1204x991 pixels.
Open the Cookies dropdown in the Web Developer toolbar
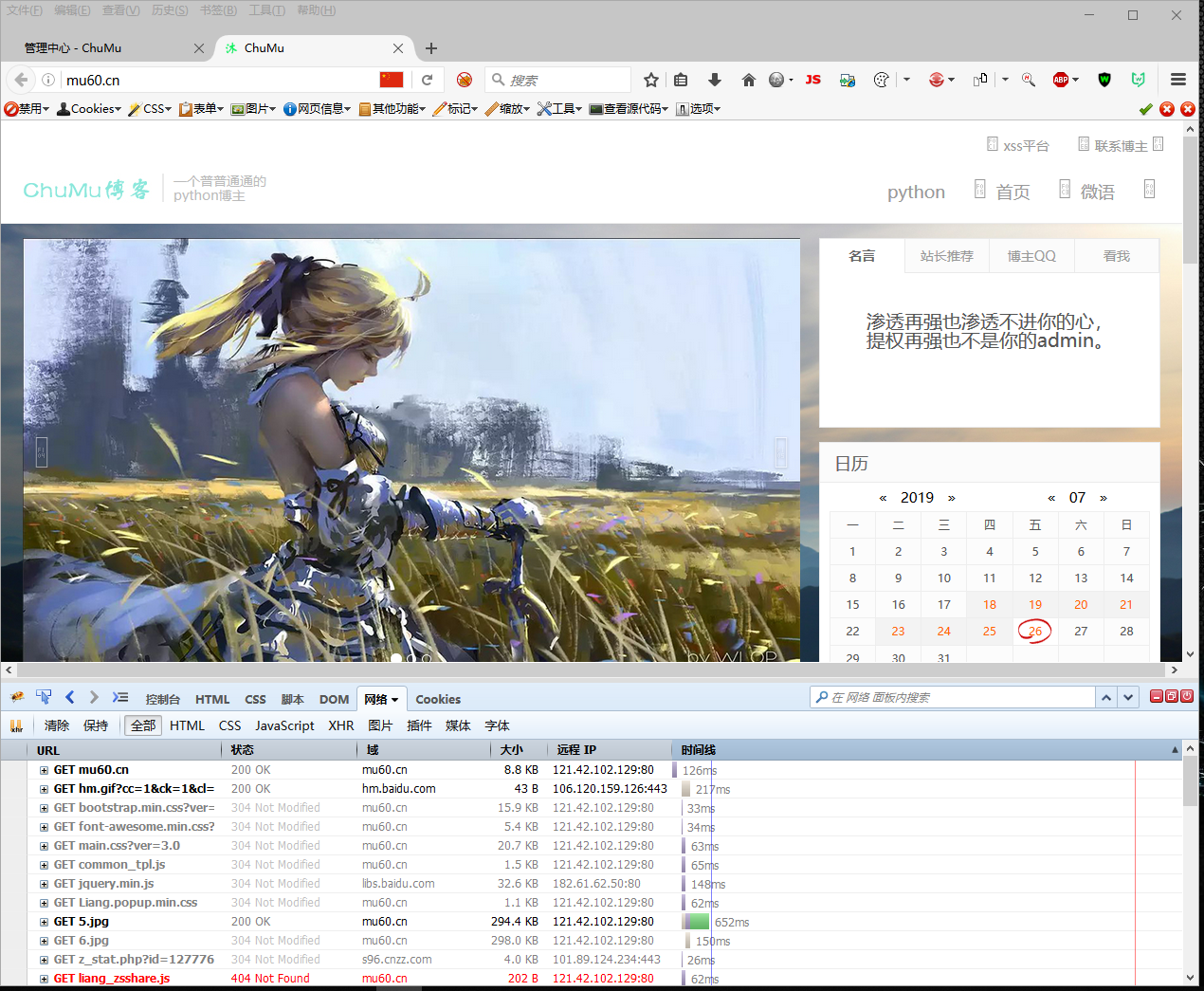click(89, 109)
